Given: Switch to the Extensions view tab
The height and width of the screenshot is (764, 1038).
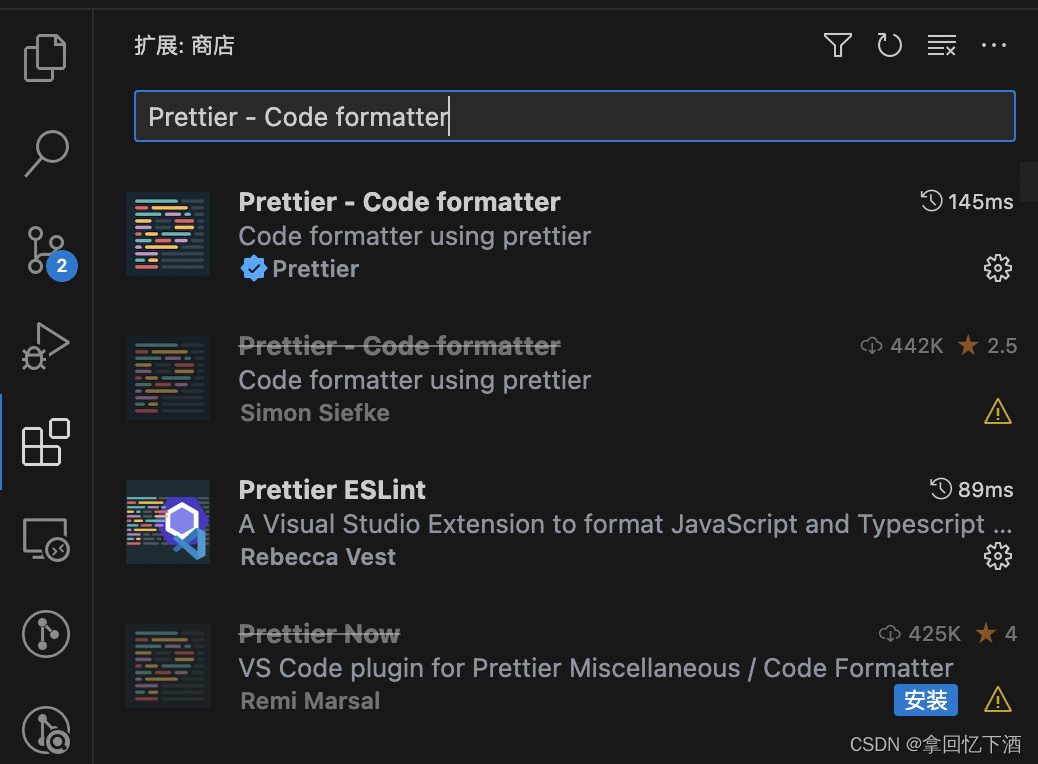Looking at the screenshot, I should tap(45, 441).
